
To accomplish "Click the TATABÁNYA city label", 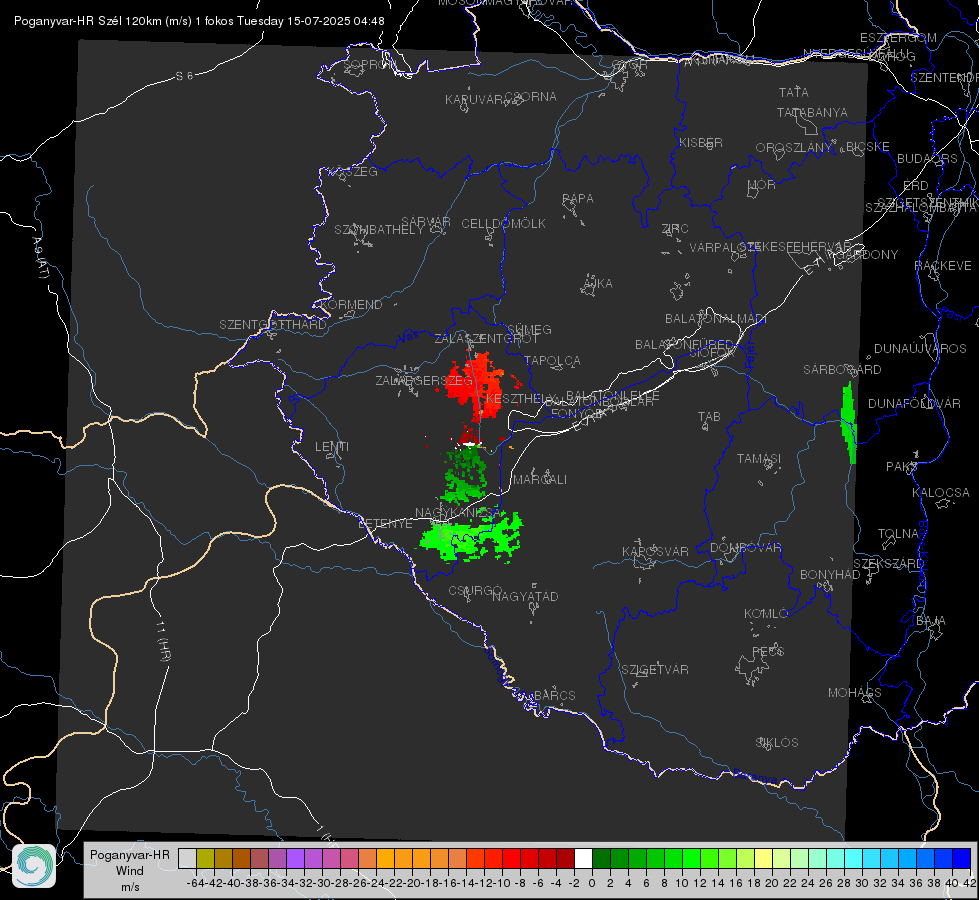I will coord(812,112).
